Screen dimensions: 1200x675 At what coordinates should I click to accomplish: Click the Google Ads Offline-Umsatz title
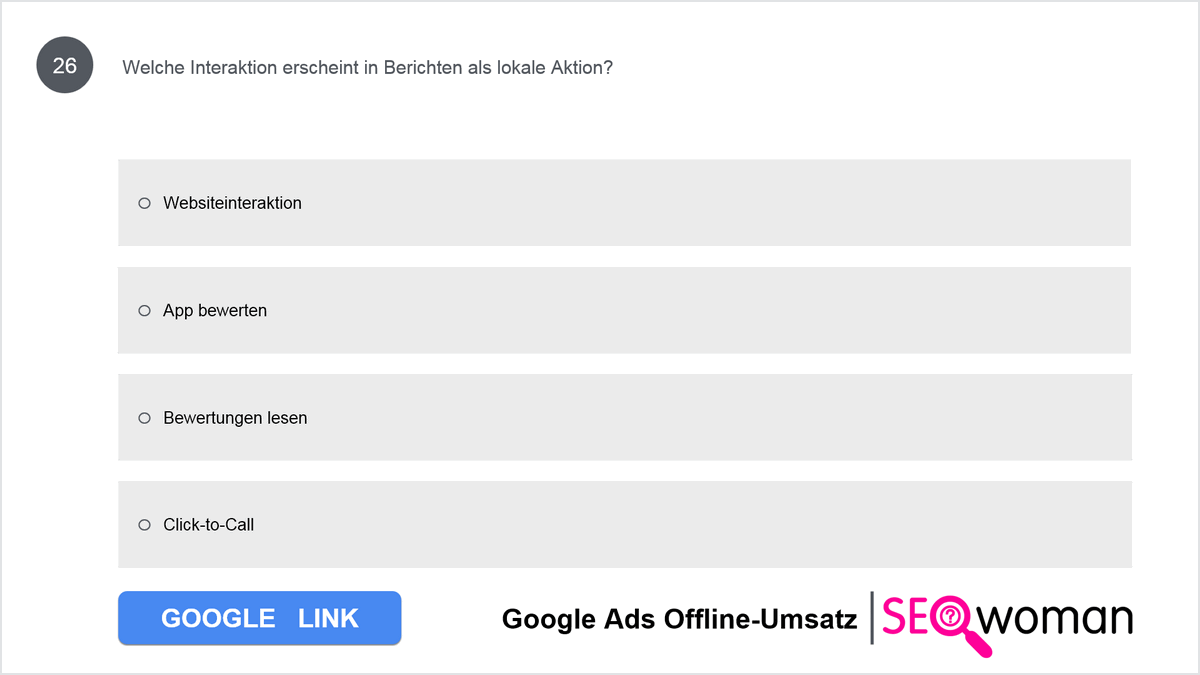tap(680, 619)
